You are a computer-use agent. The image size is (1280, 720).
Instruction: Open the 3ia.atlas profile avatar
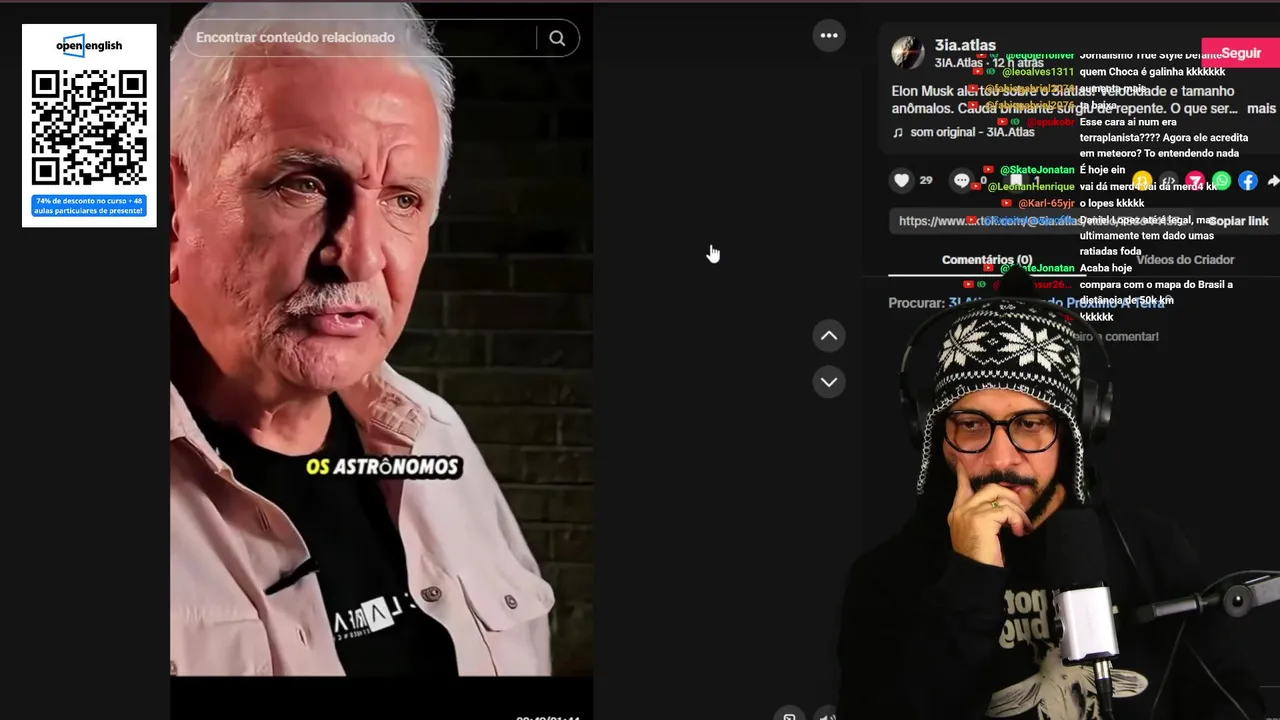908,52
